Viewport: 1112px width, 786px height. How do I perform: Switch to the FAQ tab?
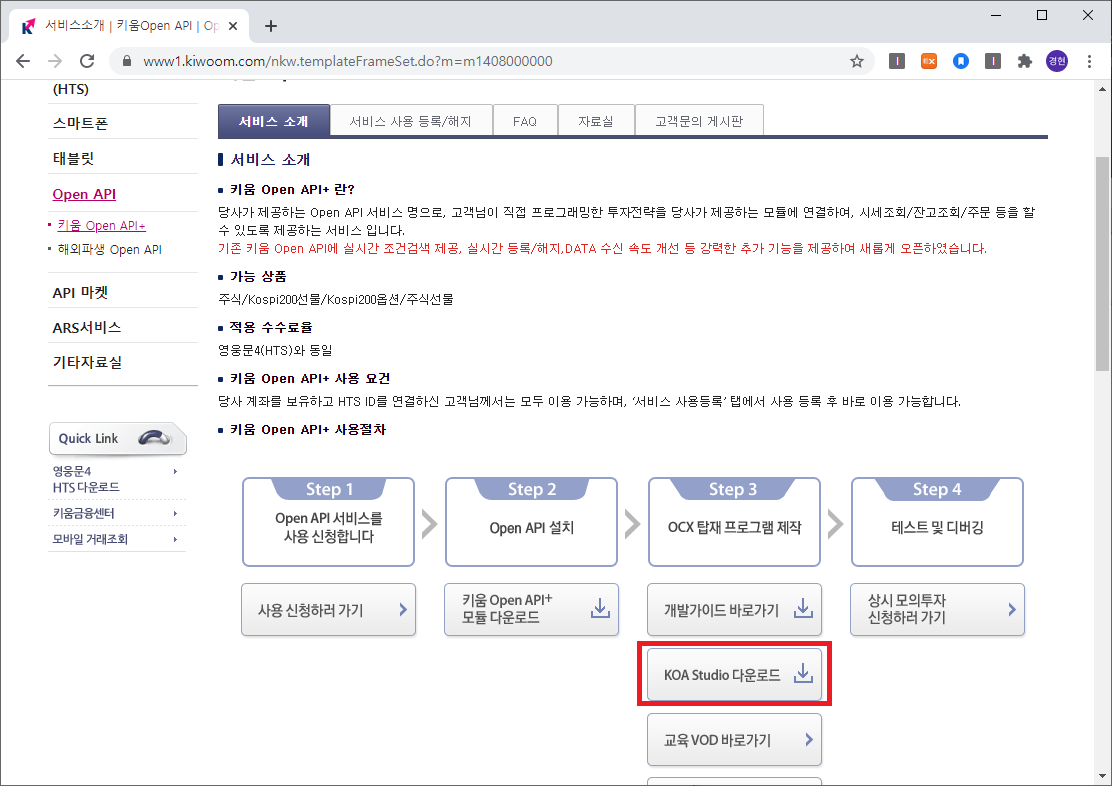pyautogui.click(x=524, y=119)
